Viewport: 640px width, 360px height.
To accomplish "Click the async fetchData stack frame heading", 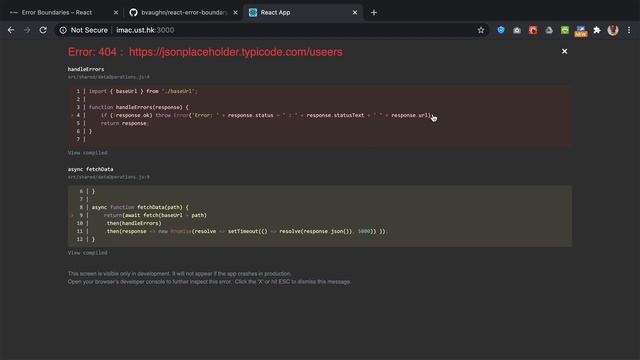I will (x=91, y=169).
